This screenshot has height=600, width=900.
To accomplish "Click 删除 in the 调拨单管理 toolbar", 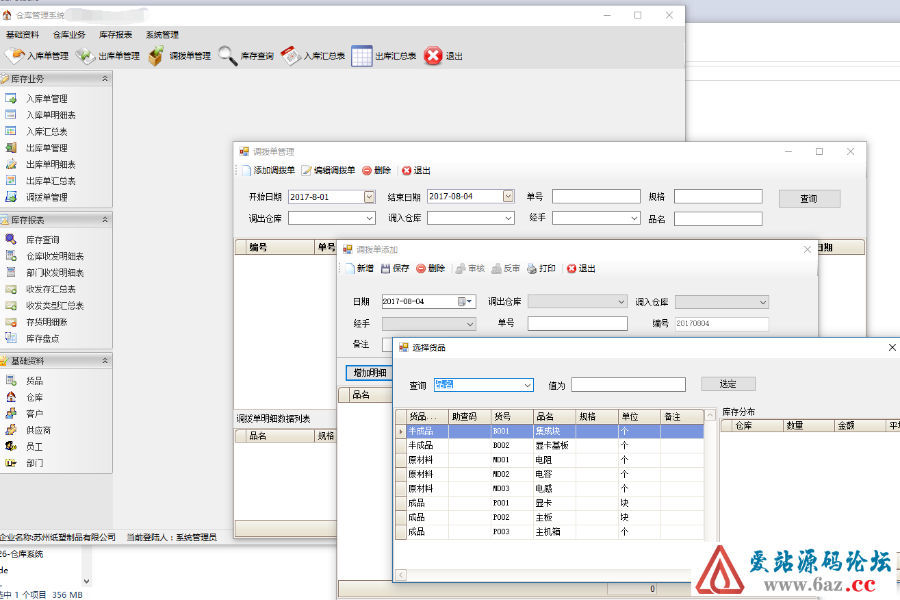I will tap(377, 171).
